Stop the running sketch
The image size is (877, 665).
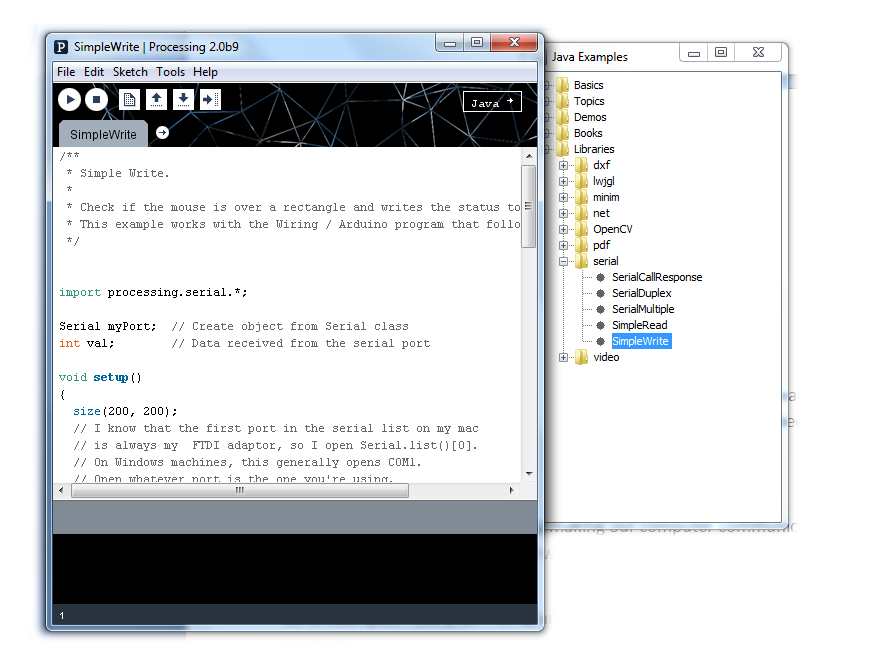pyautogui.click(x=96, y=100)
